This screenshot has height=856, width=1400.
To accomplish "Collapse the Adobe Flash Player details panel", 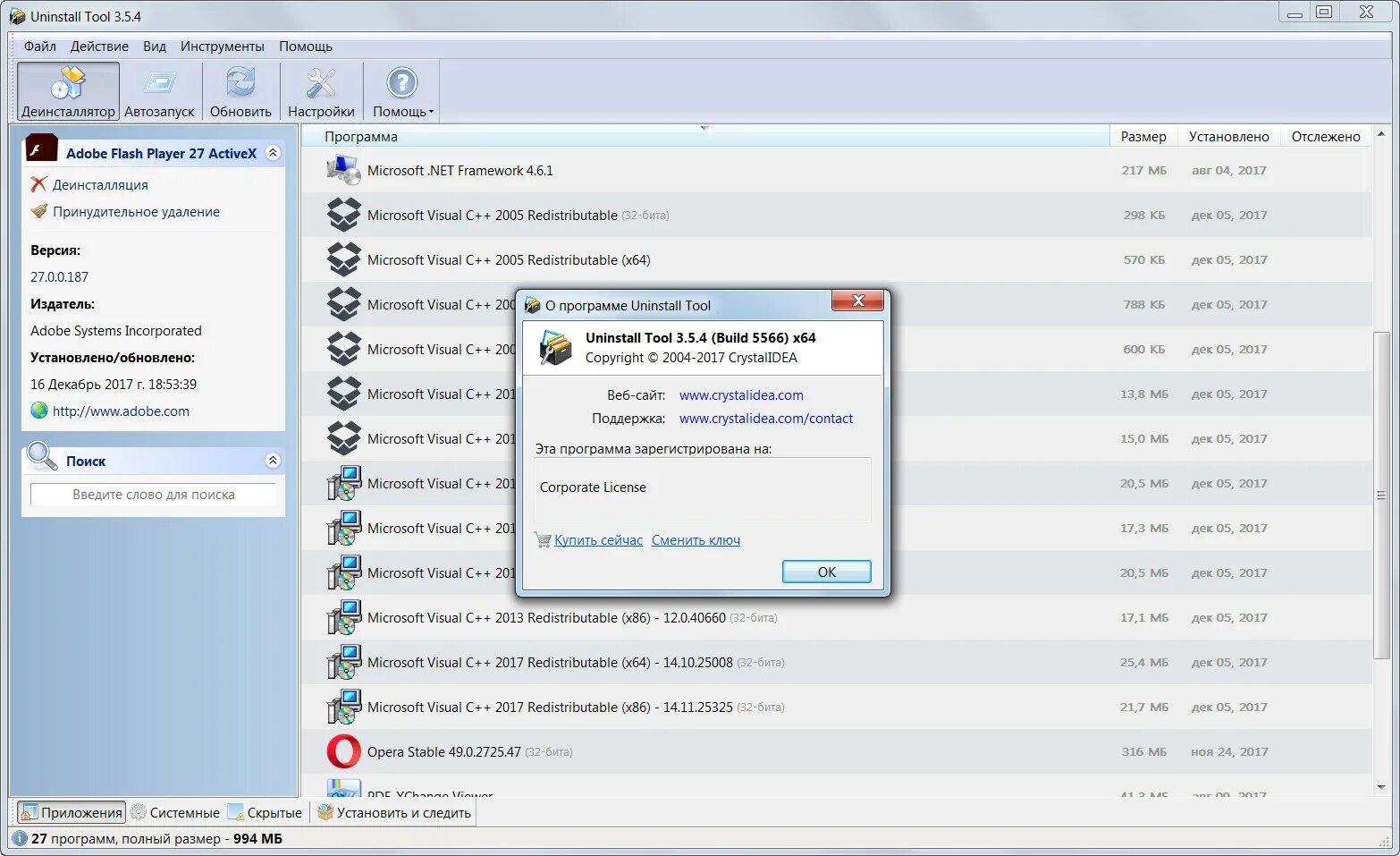I will [x=274, y=153].
